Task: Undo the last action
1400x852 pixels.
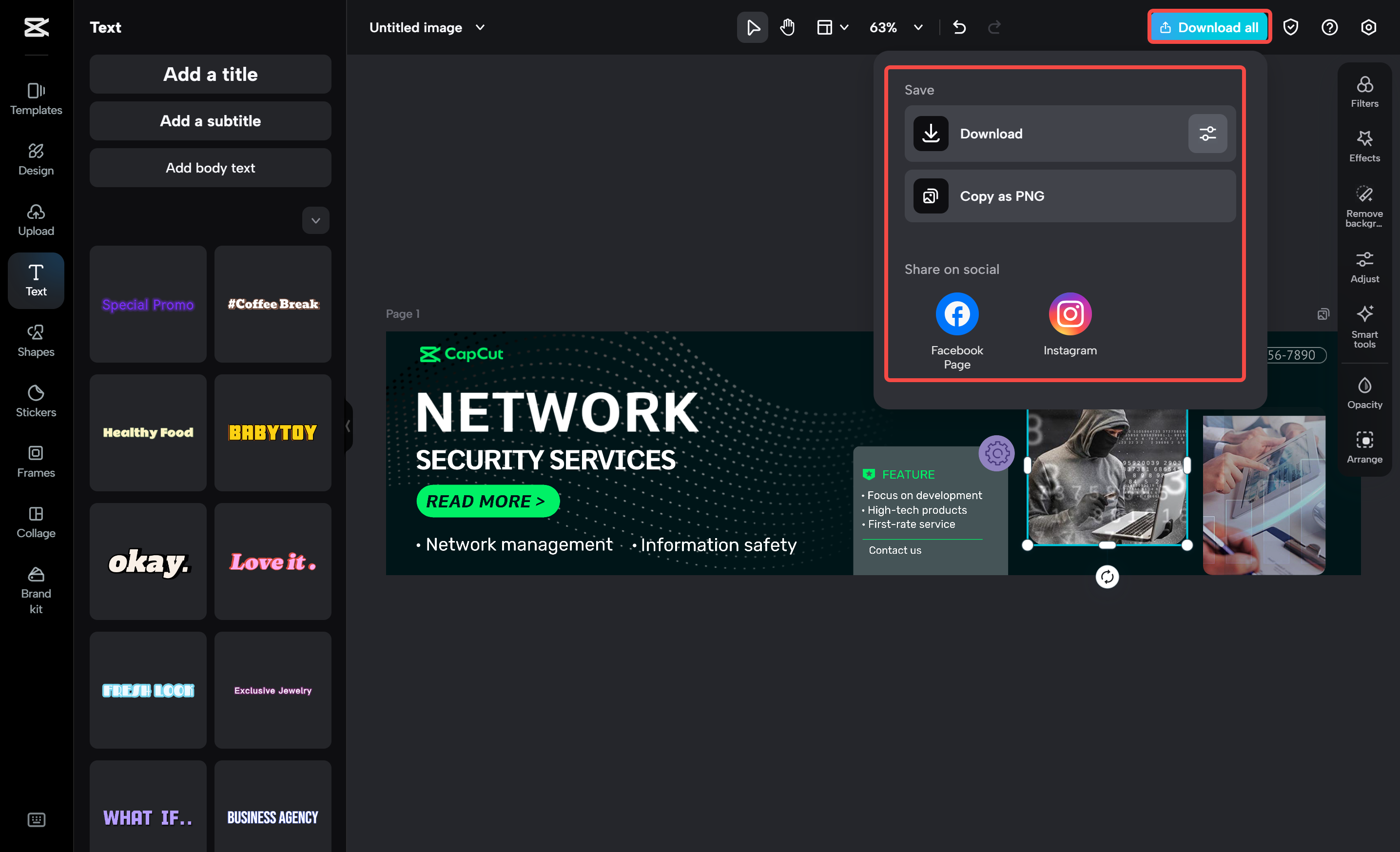Action: pos(960,27)
